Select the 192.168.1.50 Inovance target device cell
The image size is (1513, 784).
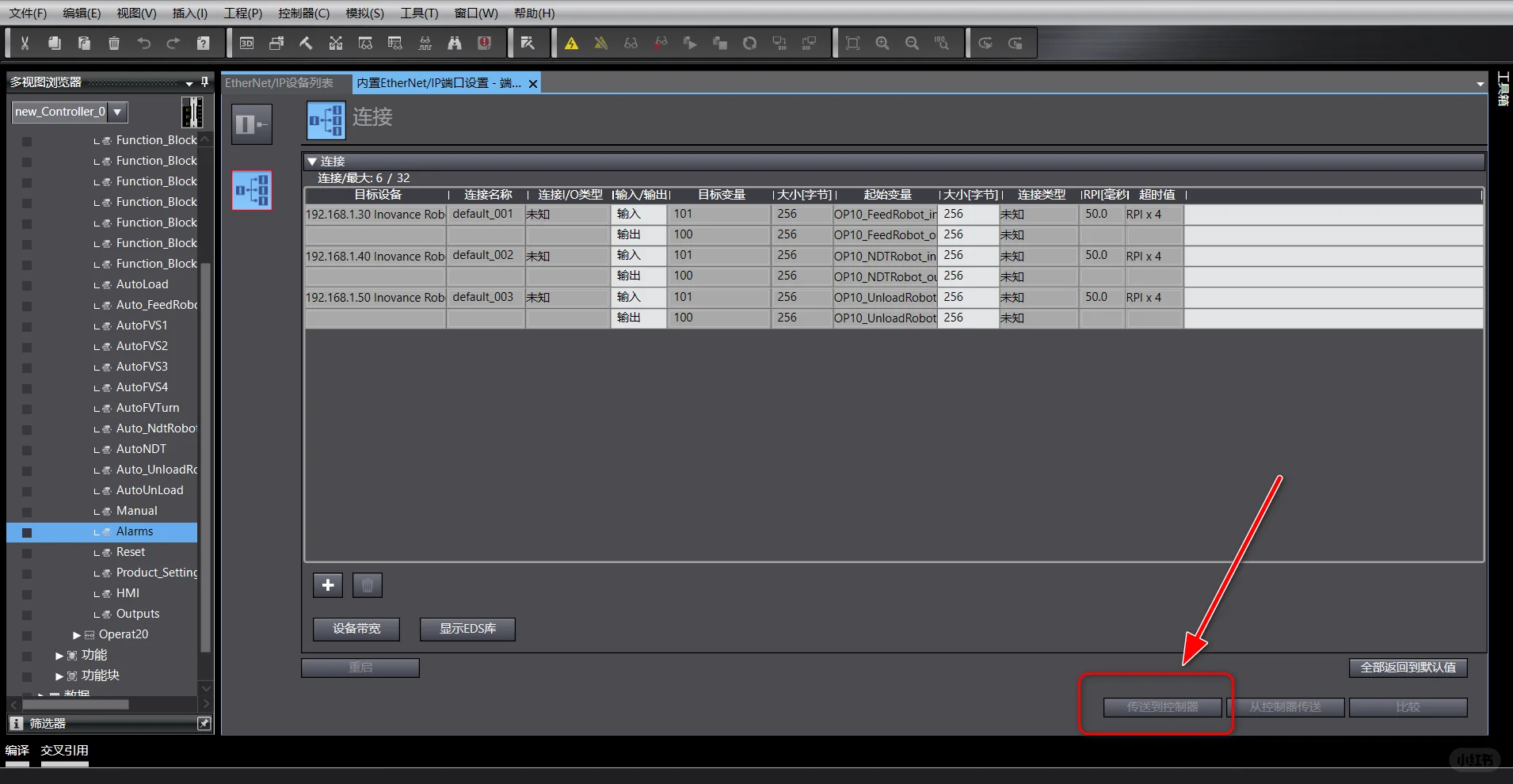tap(375, 298)
